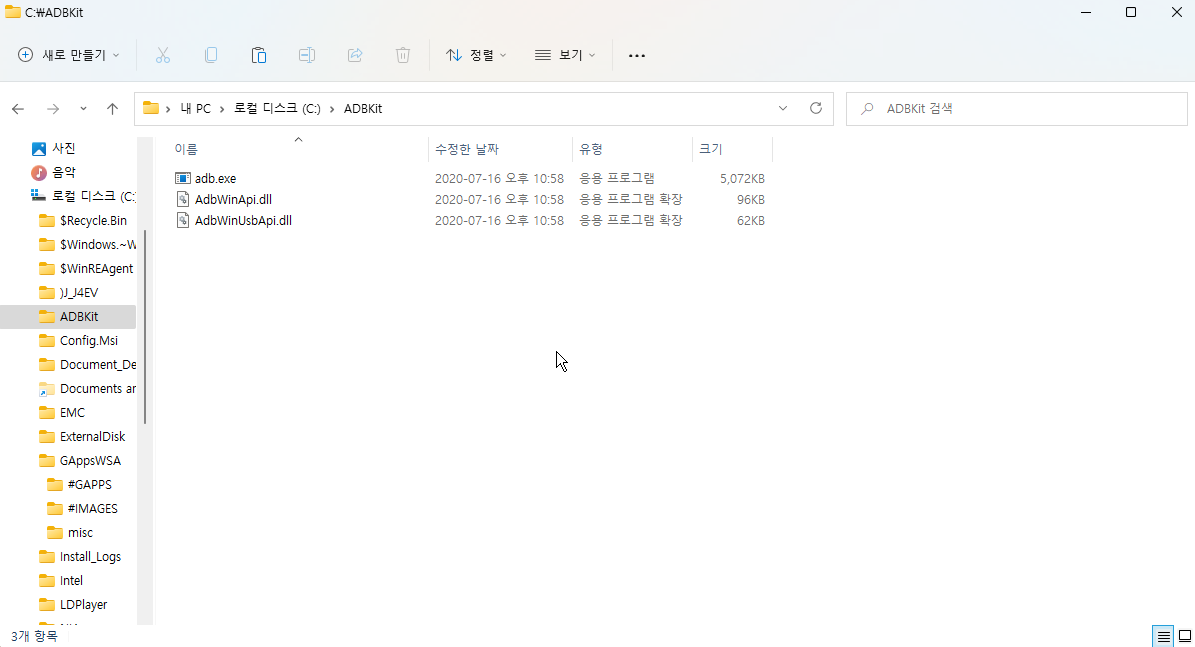Click the Delete trash icon
This screenshot has width=1195, height=647.
402,55
